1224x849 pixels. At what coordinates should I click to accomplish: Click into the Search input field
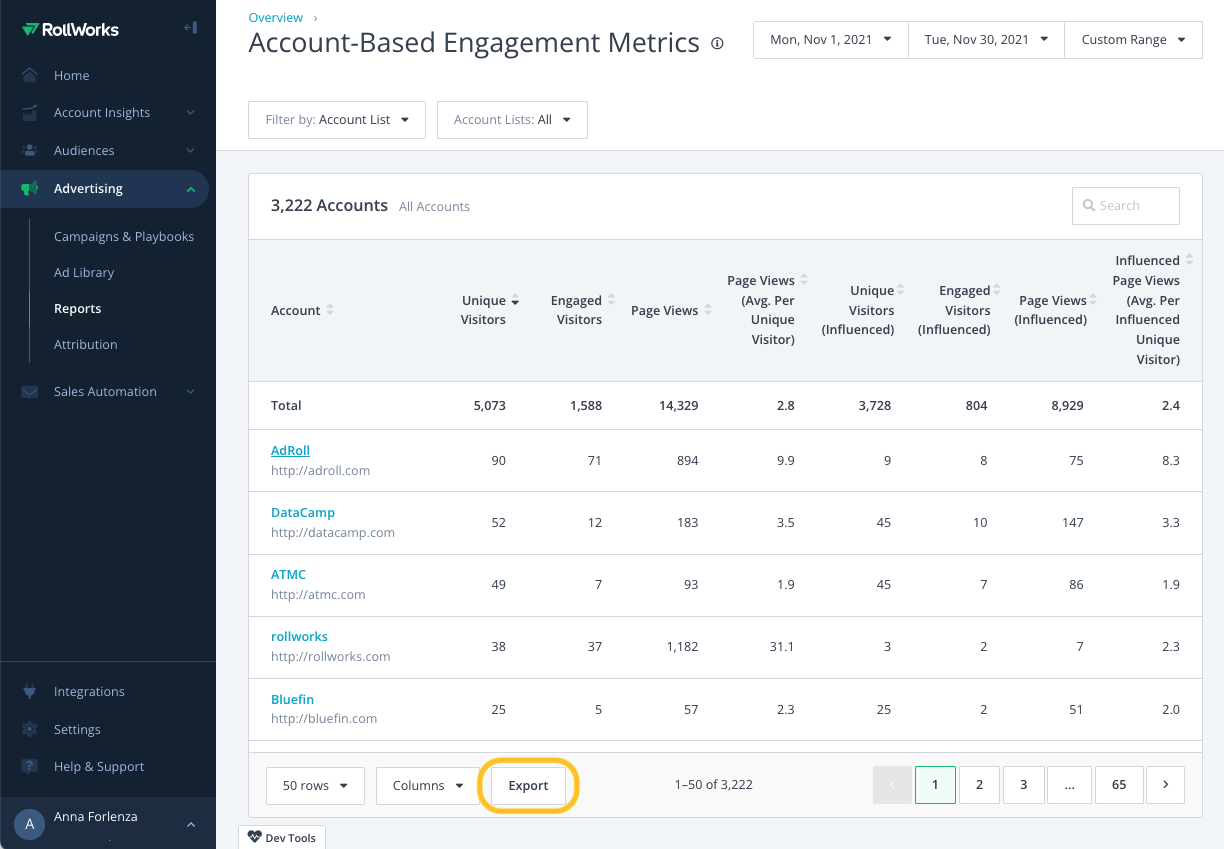[x=1126, y=206]
